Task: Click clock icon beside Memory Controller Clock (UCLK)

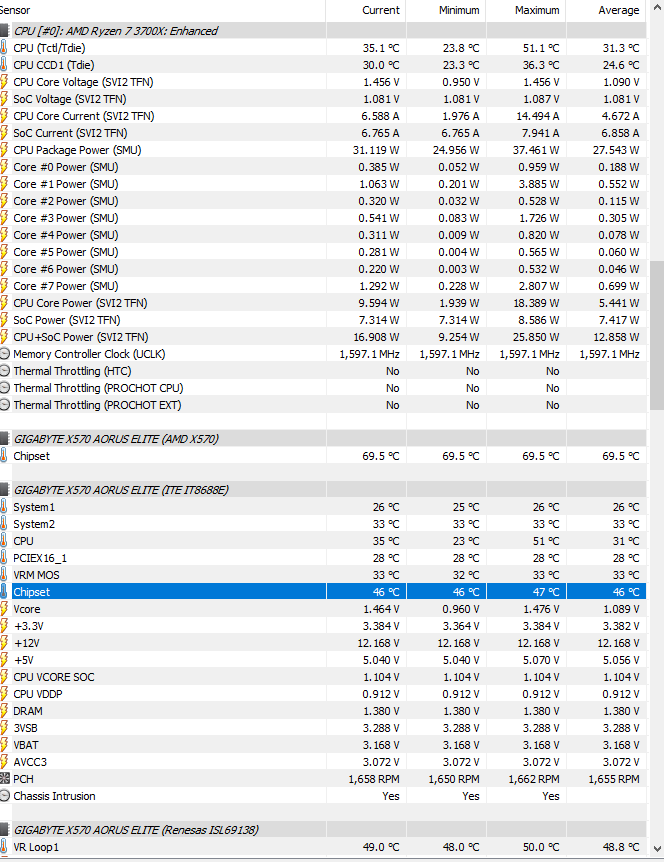Action: click(4, 354)
